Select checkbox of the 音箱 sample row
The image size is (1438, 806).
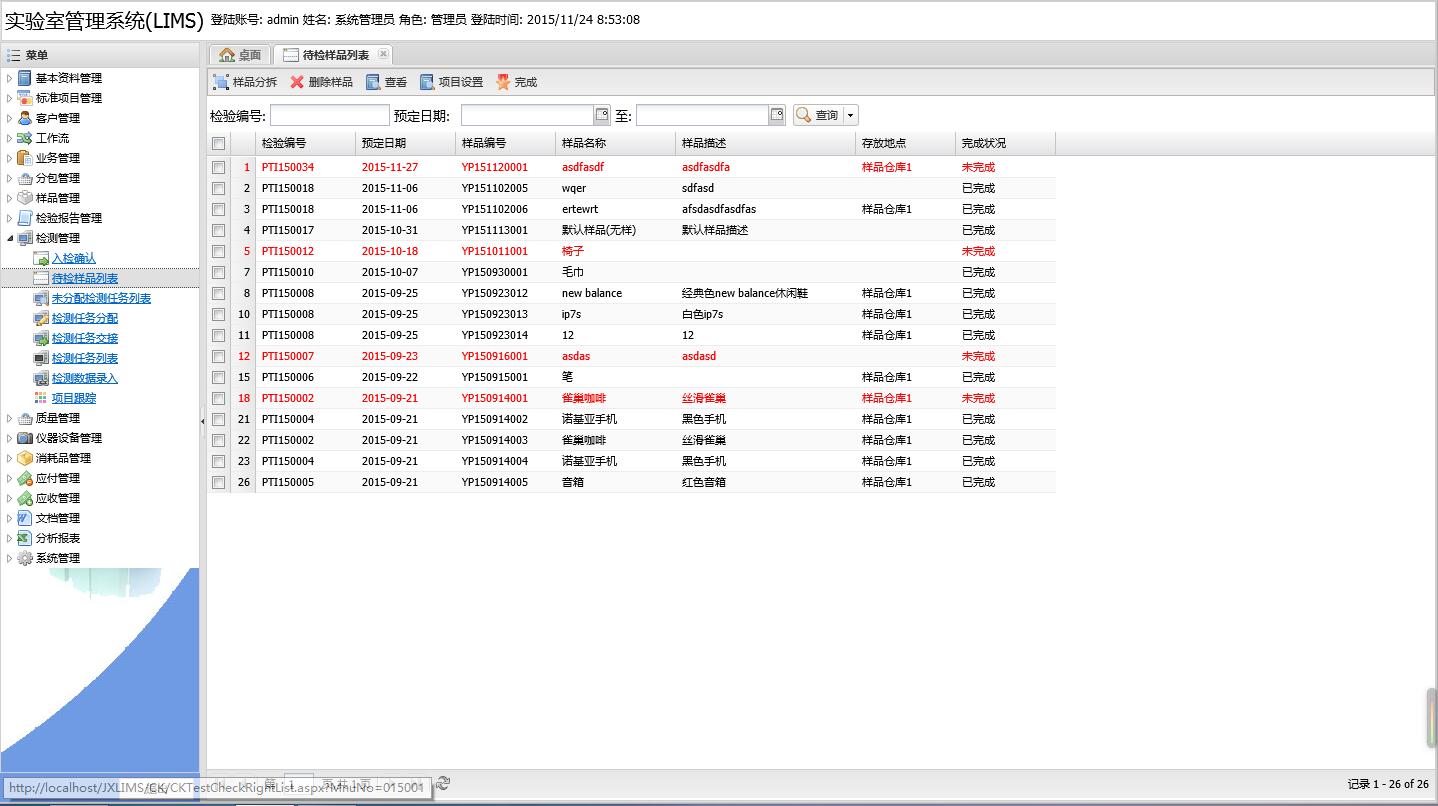pos(218,483)
